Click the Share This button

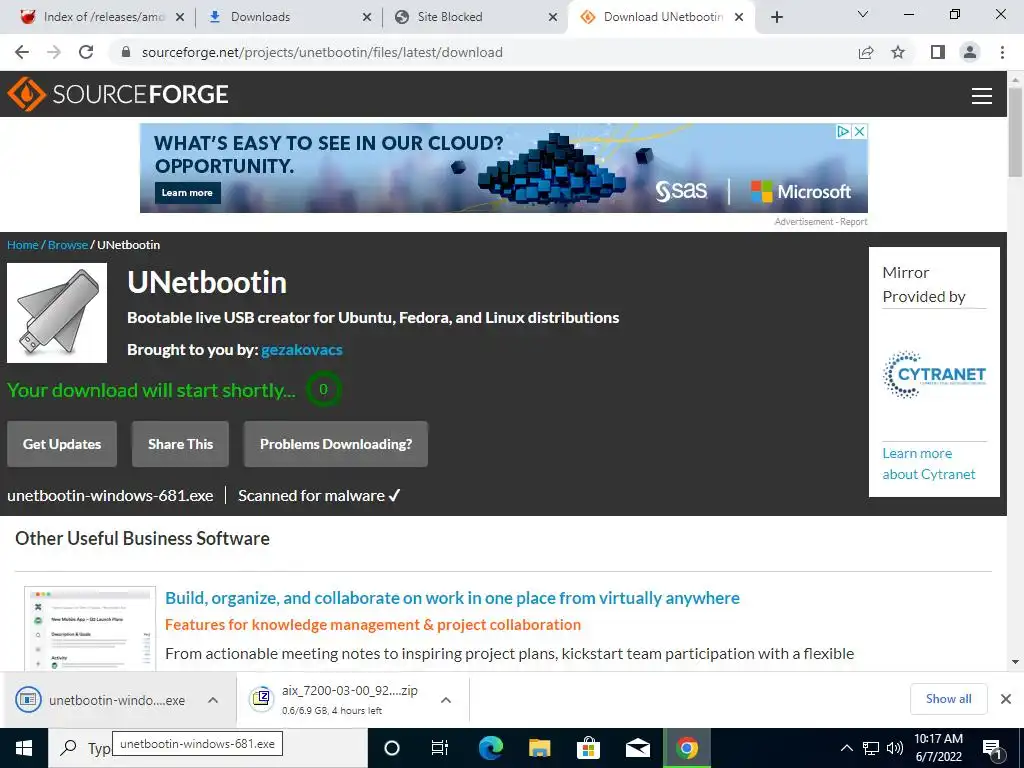[x=180, y=444]
